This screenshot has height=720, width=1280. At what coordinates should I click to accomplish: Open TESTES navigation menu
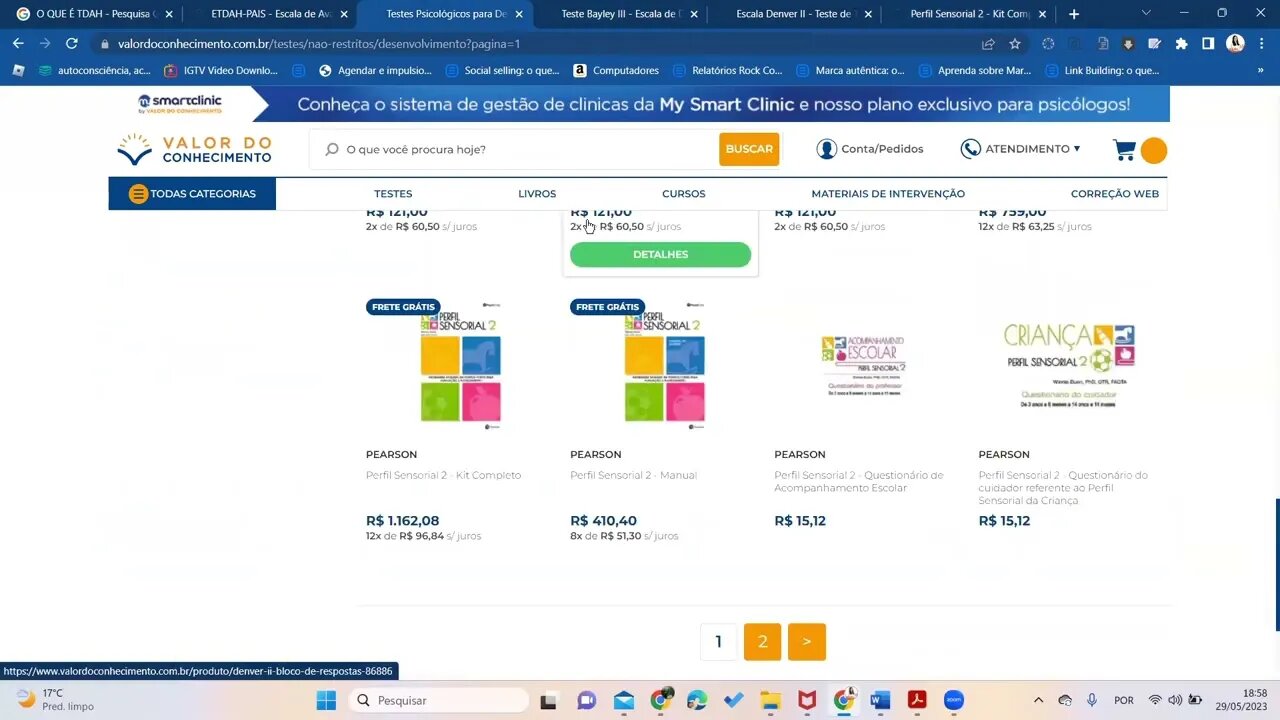click(x=393, y=194)
